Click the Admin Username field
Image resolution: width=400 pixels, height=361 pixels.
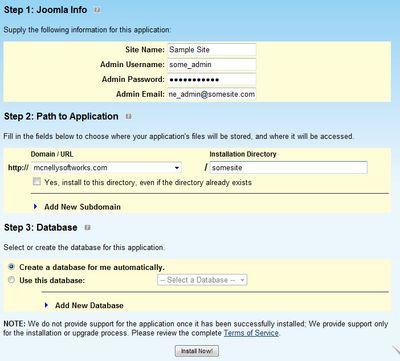212,65
